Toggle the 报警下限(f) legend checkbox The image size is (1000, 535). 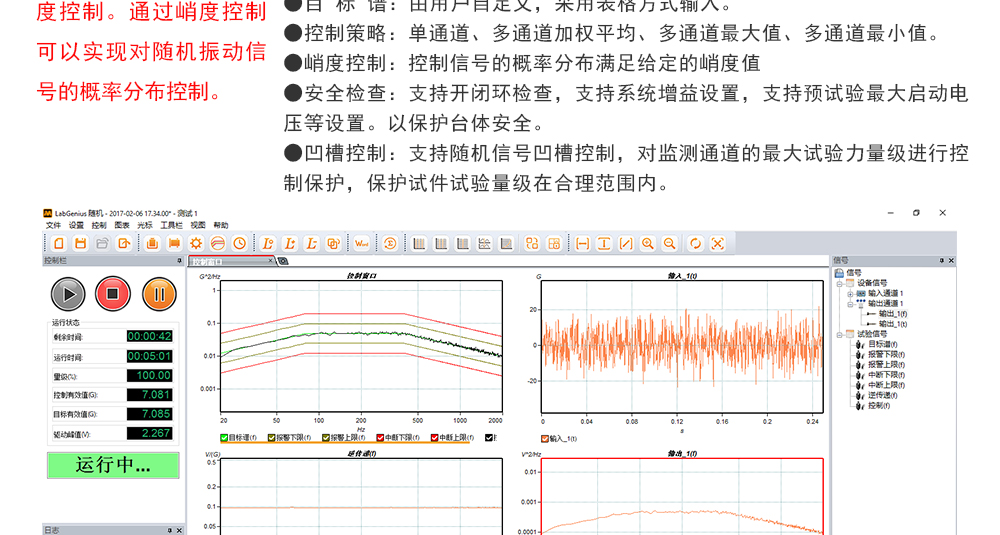coord(271,438)
